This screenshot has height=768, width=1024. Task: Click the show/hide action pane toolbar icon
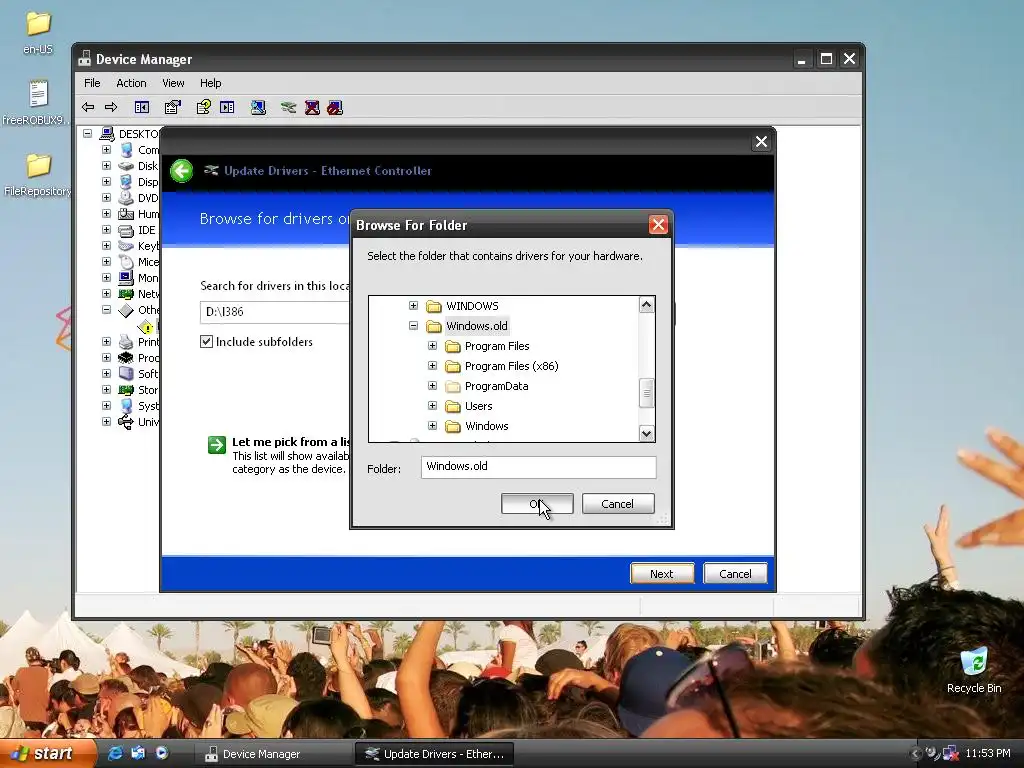227,107
